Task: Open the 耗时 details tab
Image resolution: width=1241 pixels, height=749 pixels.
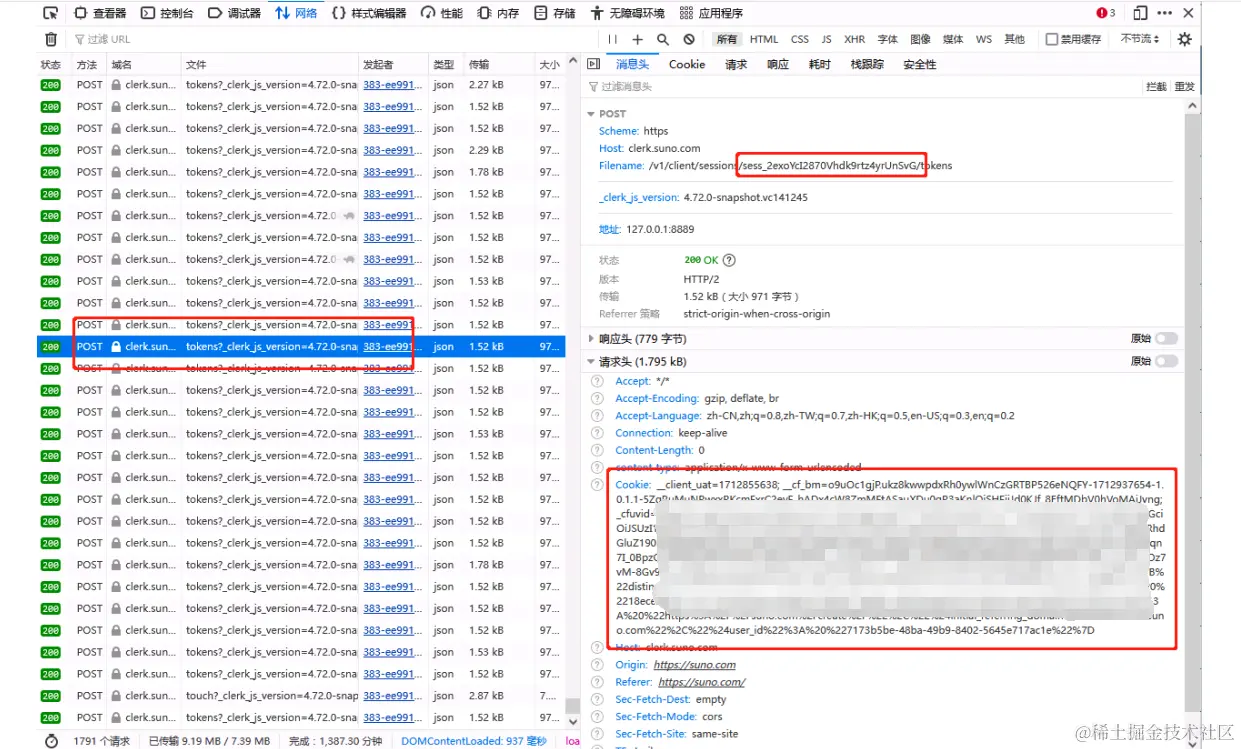Action: point(820,64)
